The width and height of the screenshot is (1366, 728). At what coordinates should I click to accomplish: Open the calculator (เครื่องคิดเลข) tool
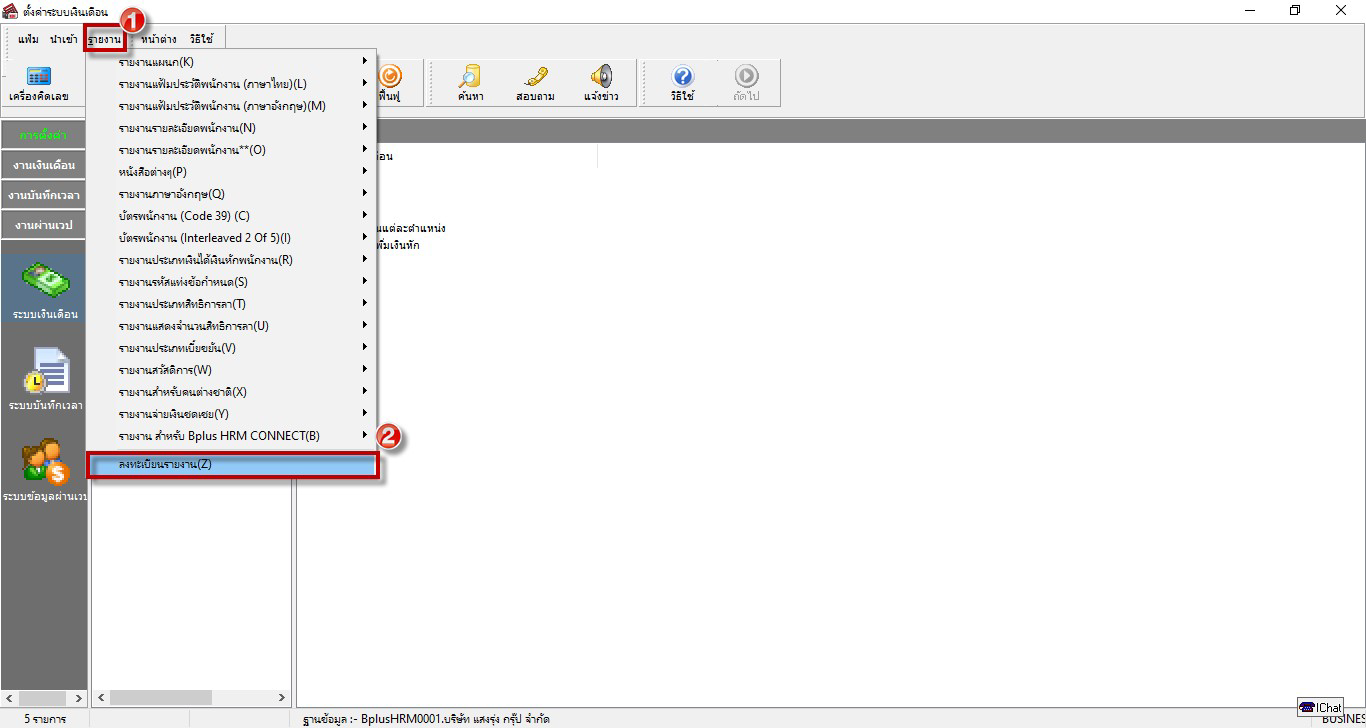click(x=39, y=83)
